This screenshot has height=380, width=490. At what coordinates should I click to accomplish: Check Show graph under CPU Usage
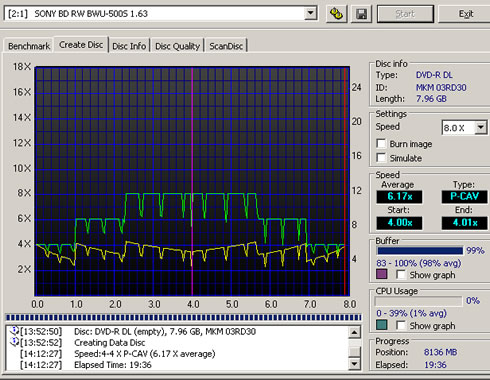[401, 325]
